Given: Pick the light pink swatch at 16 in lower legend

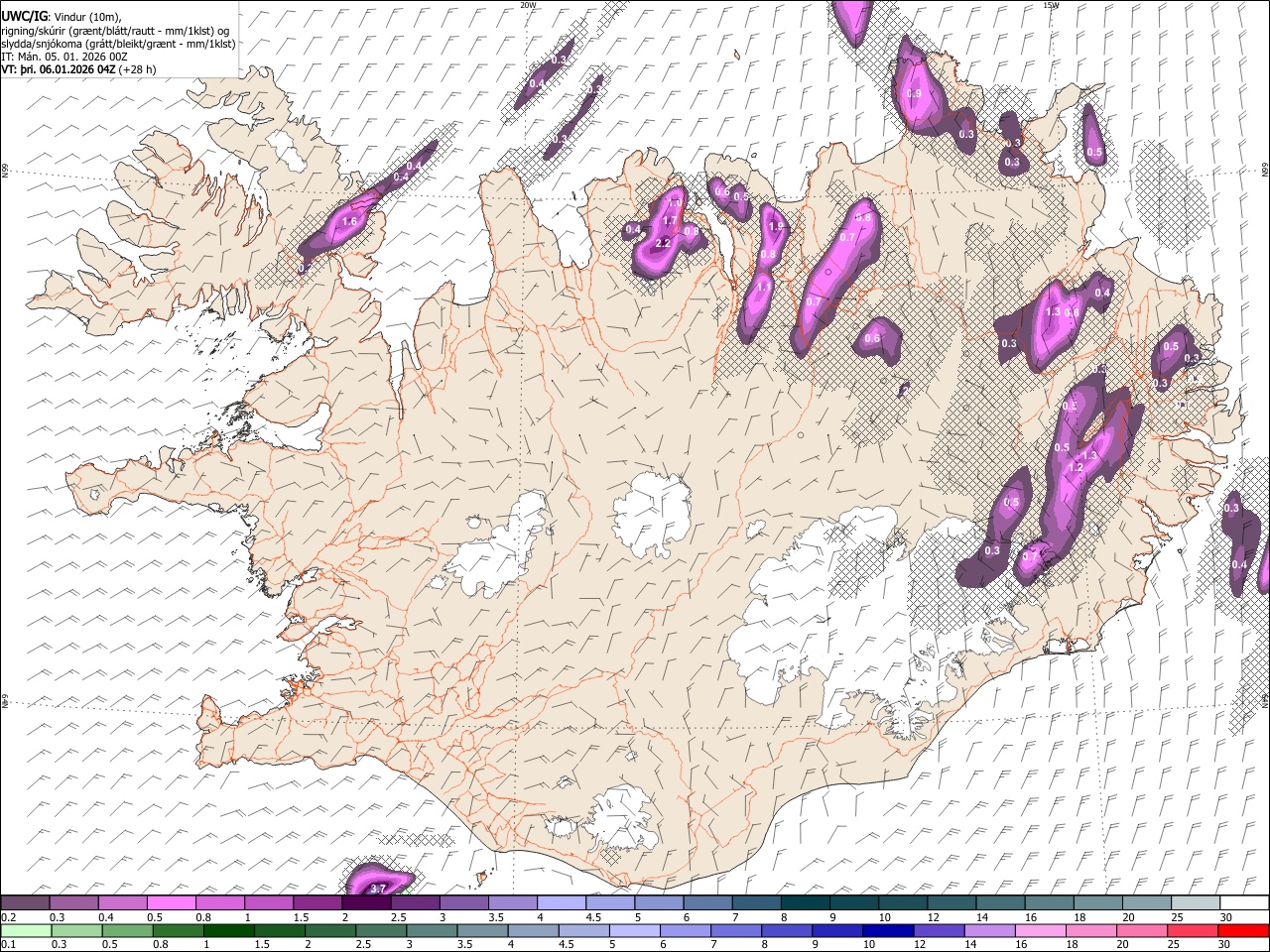Looking at the screenshot, I should [1039, 930].
